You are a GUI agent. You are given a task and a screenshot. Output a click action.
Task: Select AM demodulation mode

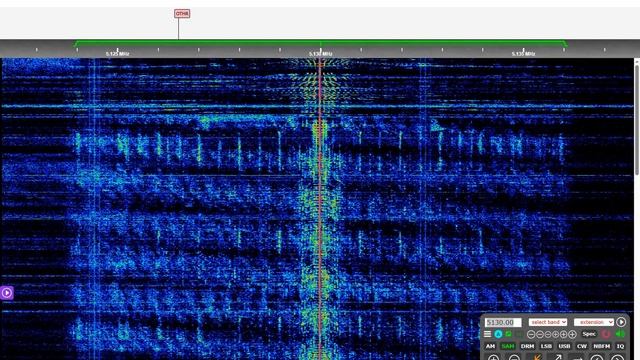point(490,346)
